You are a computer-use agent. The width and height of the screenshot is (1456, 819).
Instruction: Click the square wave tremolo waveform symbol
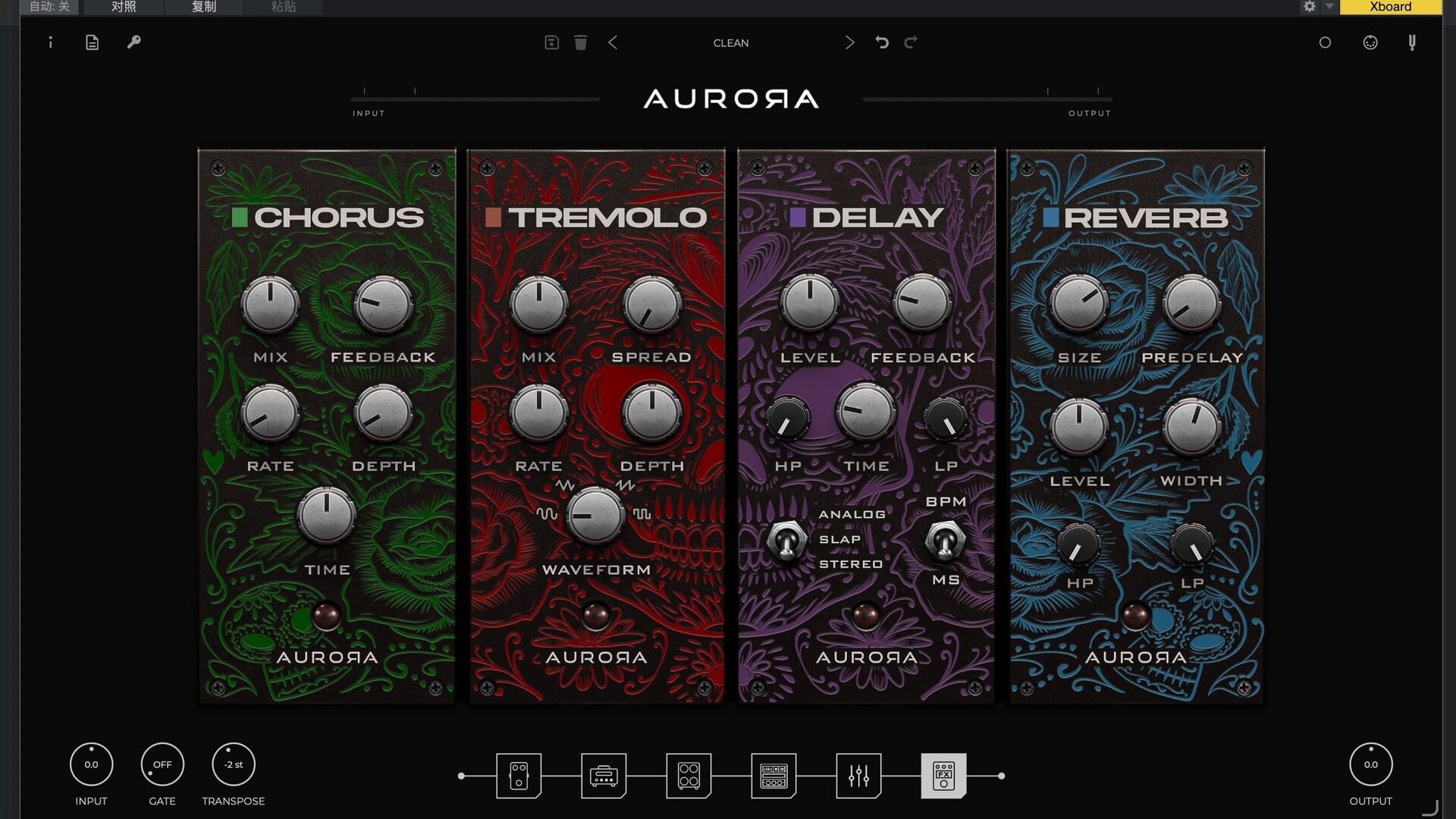coord(642,514)
